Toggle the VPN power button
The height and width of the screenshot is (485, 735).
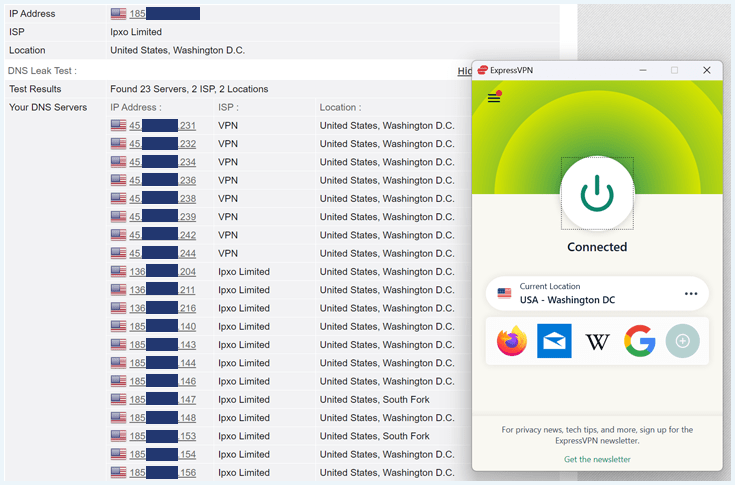[x=597, y=193]
